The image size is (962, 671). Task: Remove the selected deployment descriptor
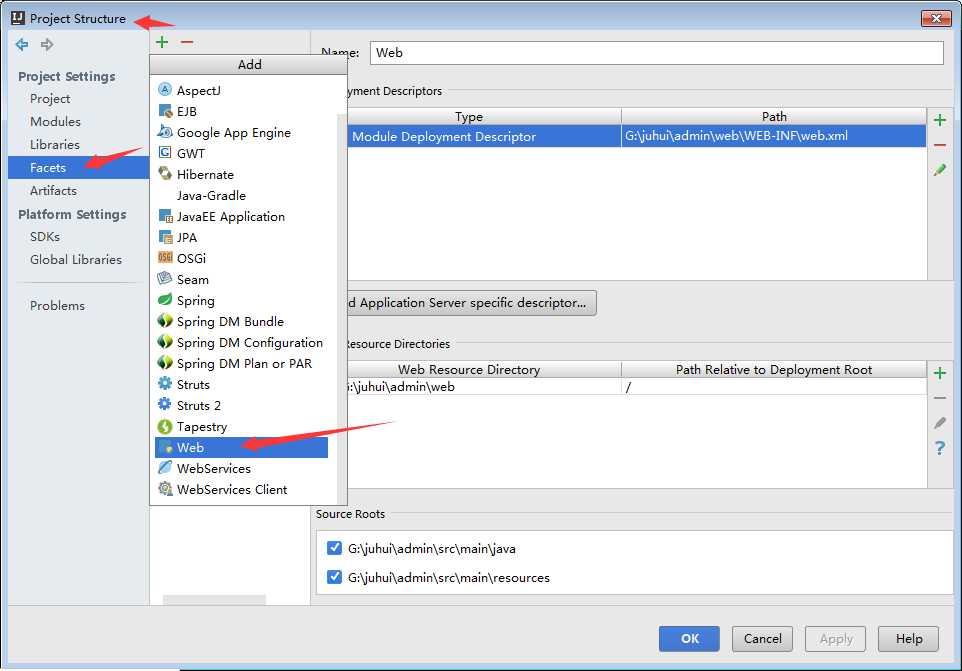point(939,145)
